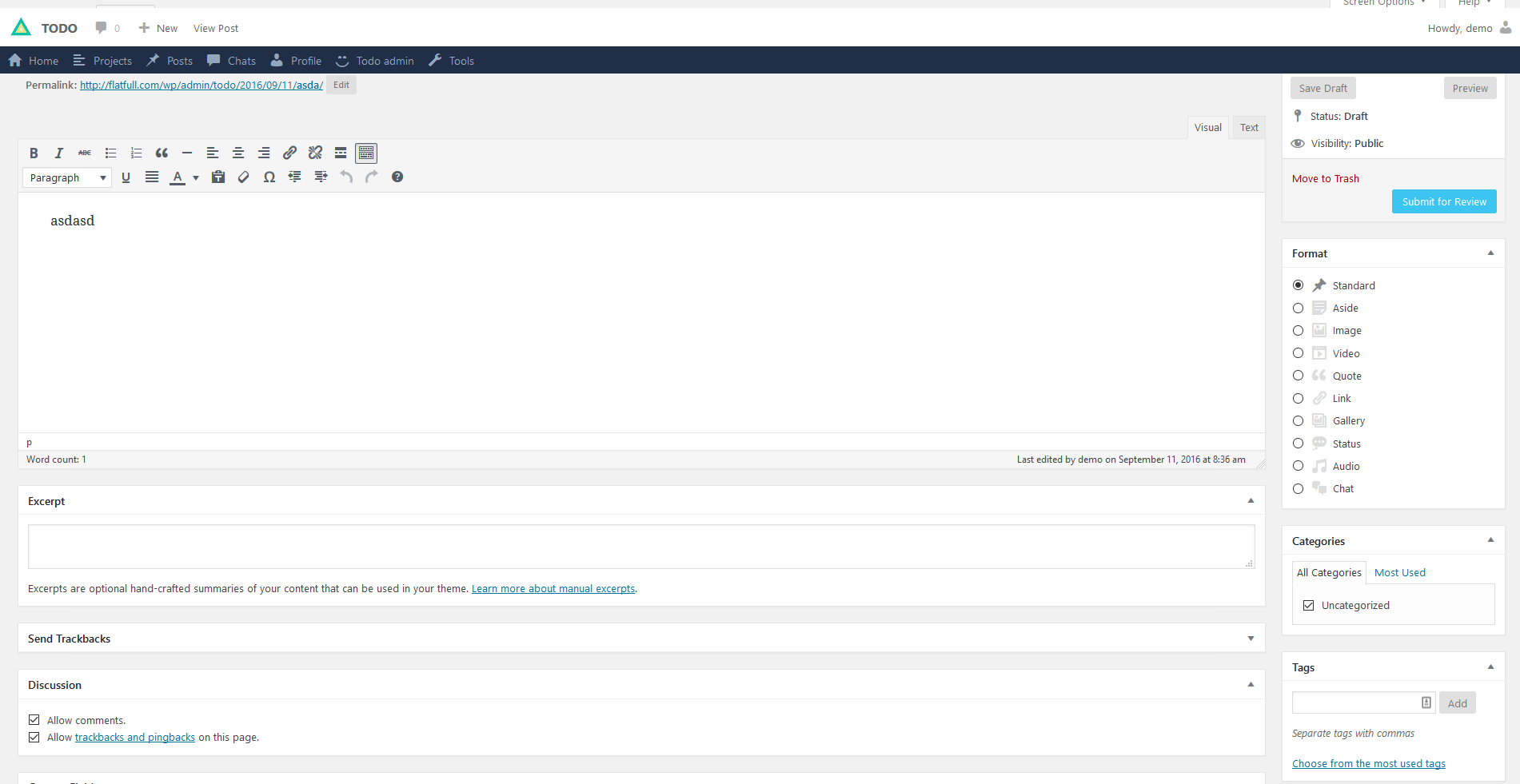
Task: Collapse the Tags panel
Action: pyautogui.click(x=1490, y=667)
